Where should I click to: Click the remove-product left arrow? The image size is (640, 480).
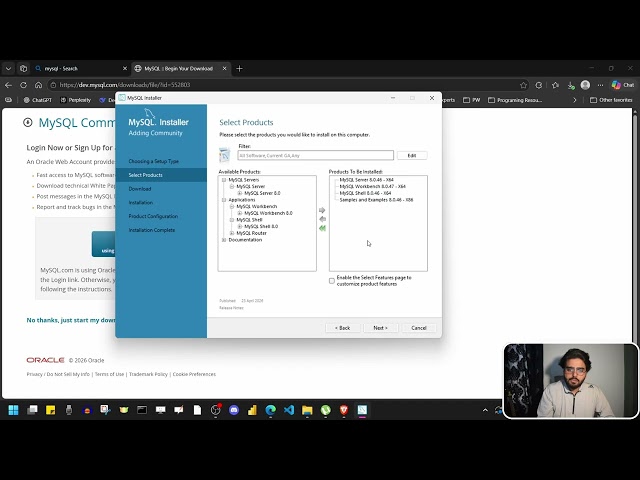(x=322, y=219)
